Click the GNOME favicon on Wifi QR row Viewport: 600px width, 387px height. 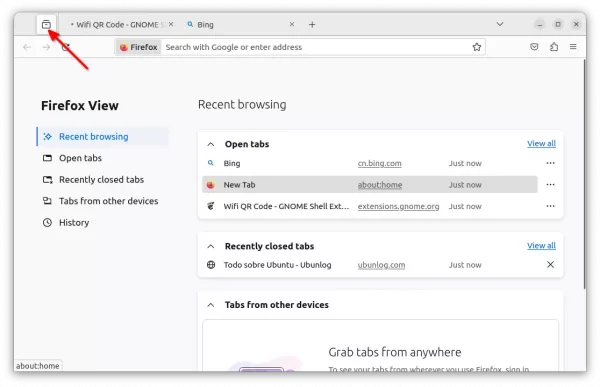[210, 206]
